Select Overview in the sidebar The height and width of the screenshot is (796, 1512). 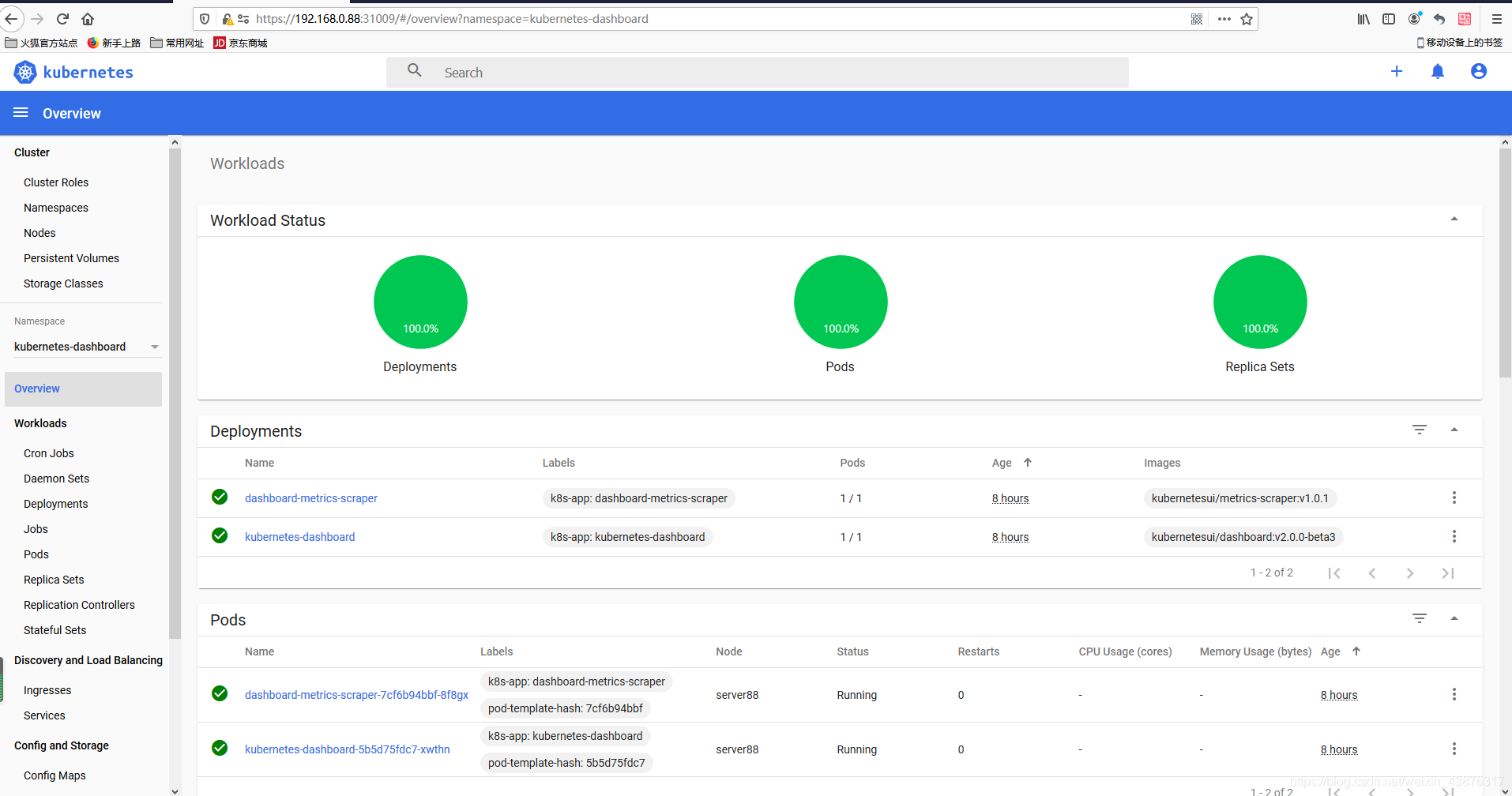pyautogui.click(x=83, y=389)
